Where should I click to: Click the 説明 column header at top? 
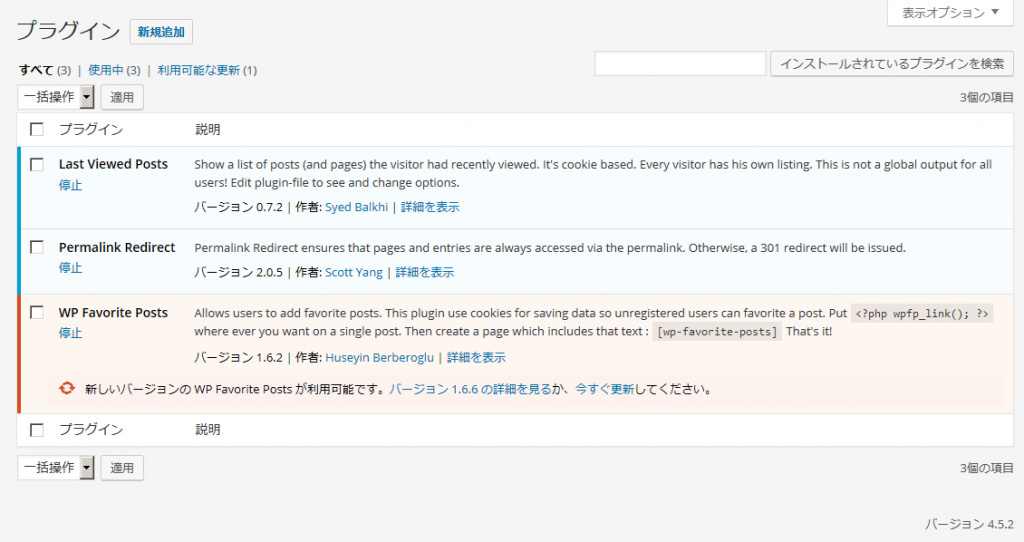[x=208, y=129]
